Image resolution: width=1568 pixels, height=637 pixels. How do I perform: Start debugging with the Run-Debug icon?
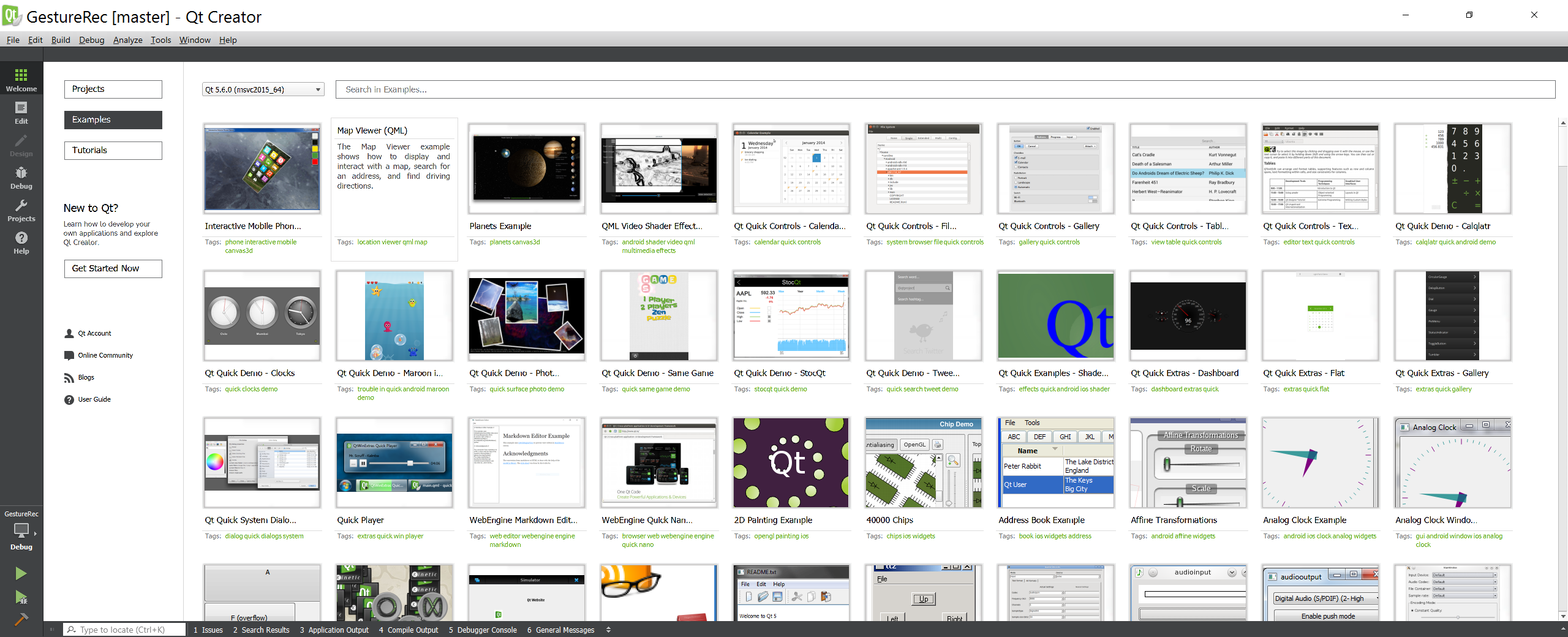[21, 597]
